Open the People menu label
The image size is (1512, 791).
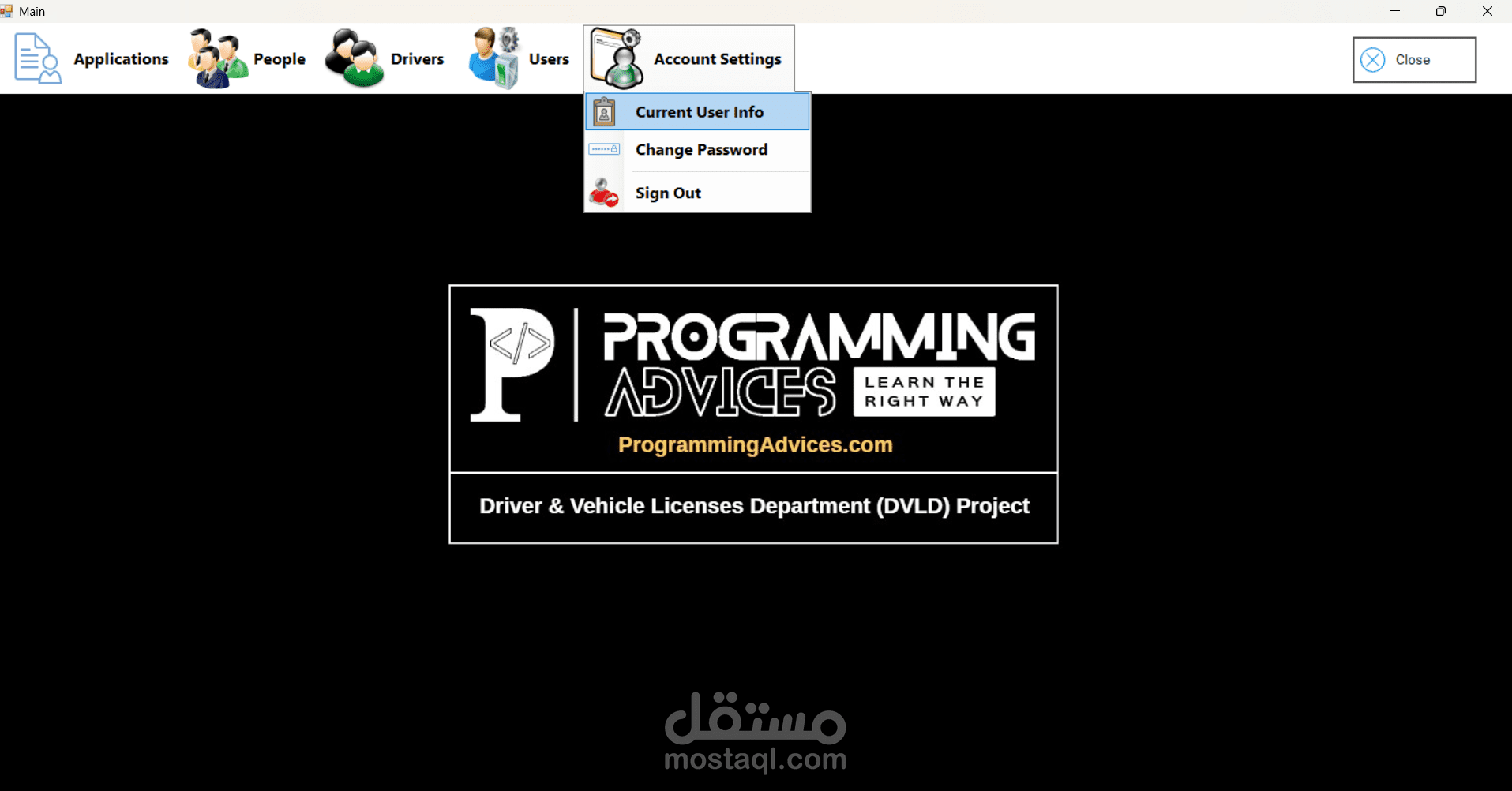pos(279,59)
